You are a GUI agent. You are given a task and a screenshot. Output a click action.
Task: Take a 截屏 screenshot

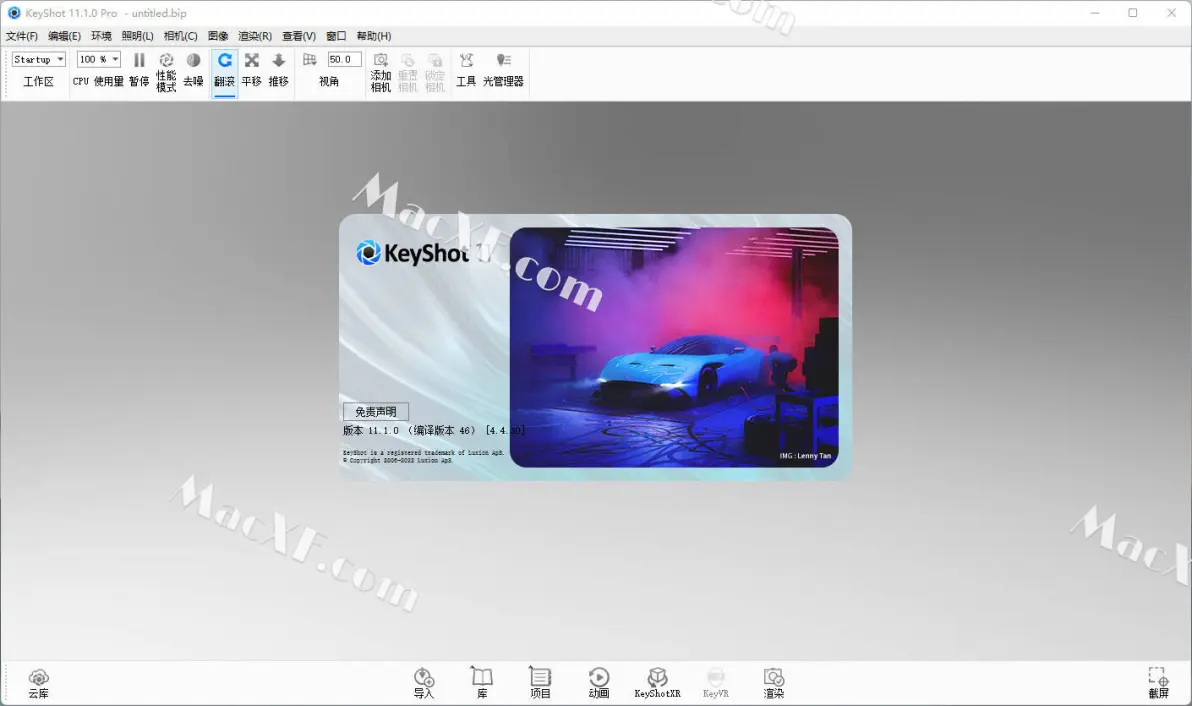click(1159, 683)
